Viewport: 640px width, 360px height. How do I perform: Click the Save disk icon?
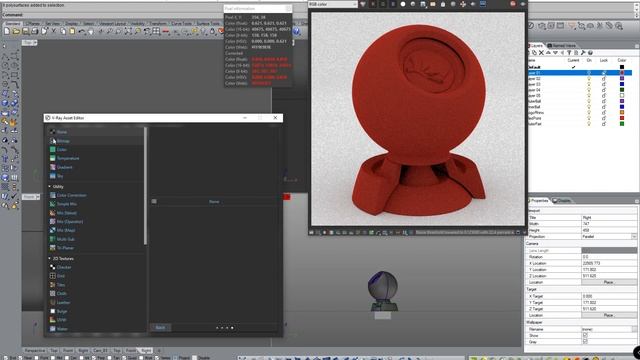(x=25, y=31)
